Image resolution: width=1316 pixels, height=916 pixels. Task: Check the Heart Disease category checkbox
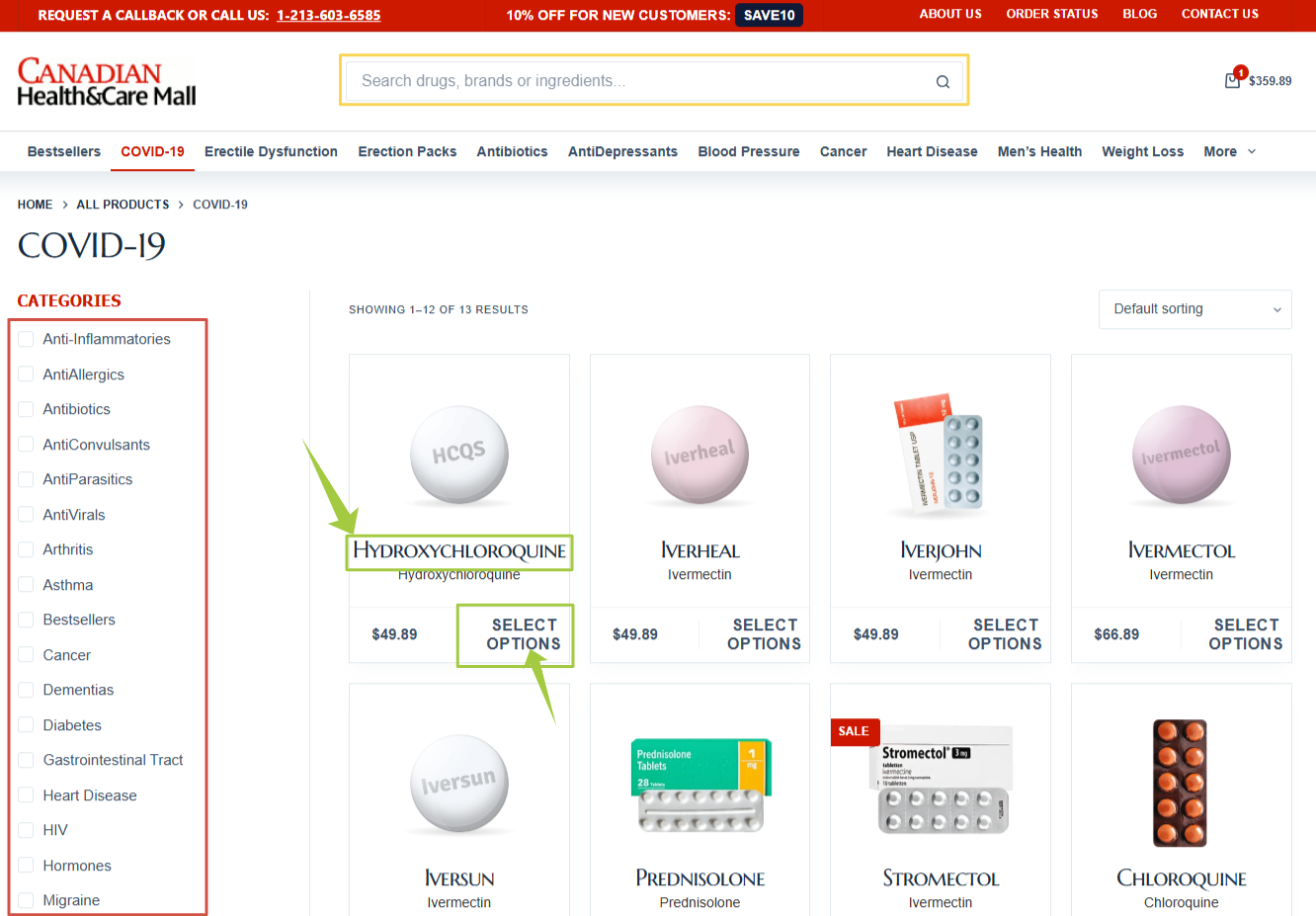click(26, 795)
